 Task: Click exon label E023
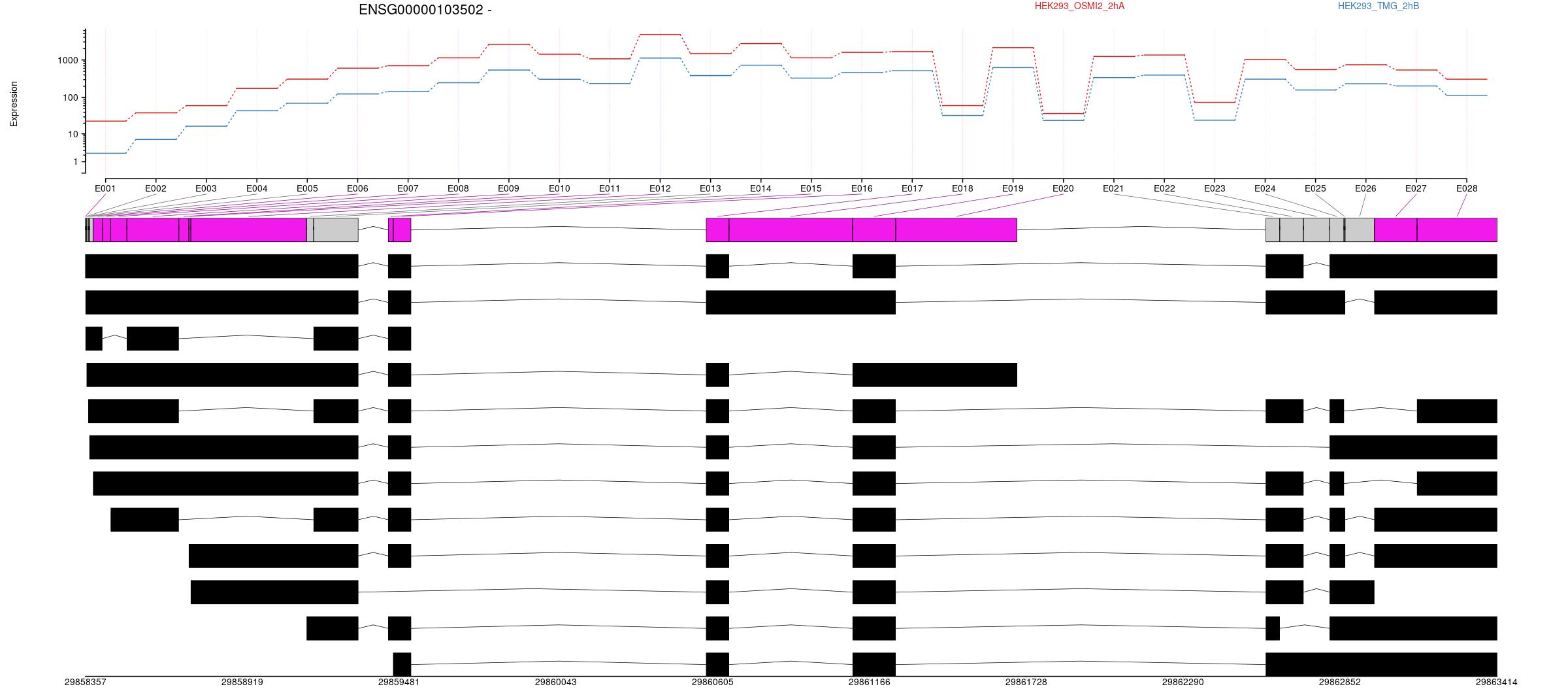pos(1215,189)
